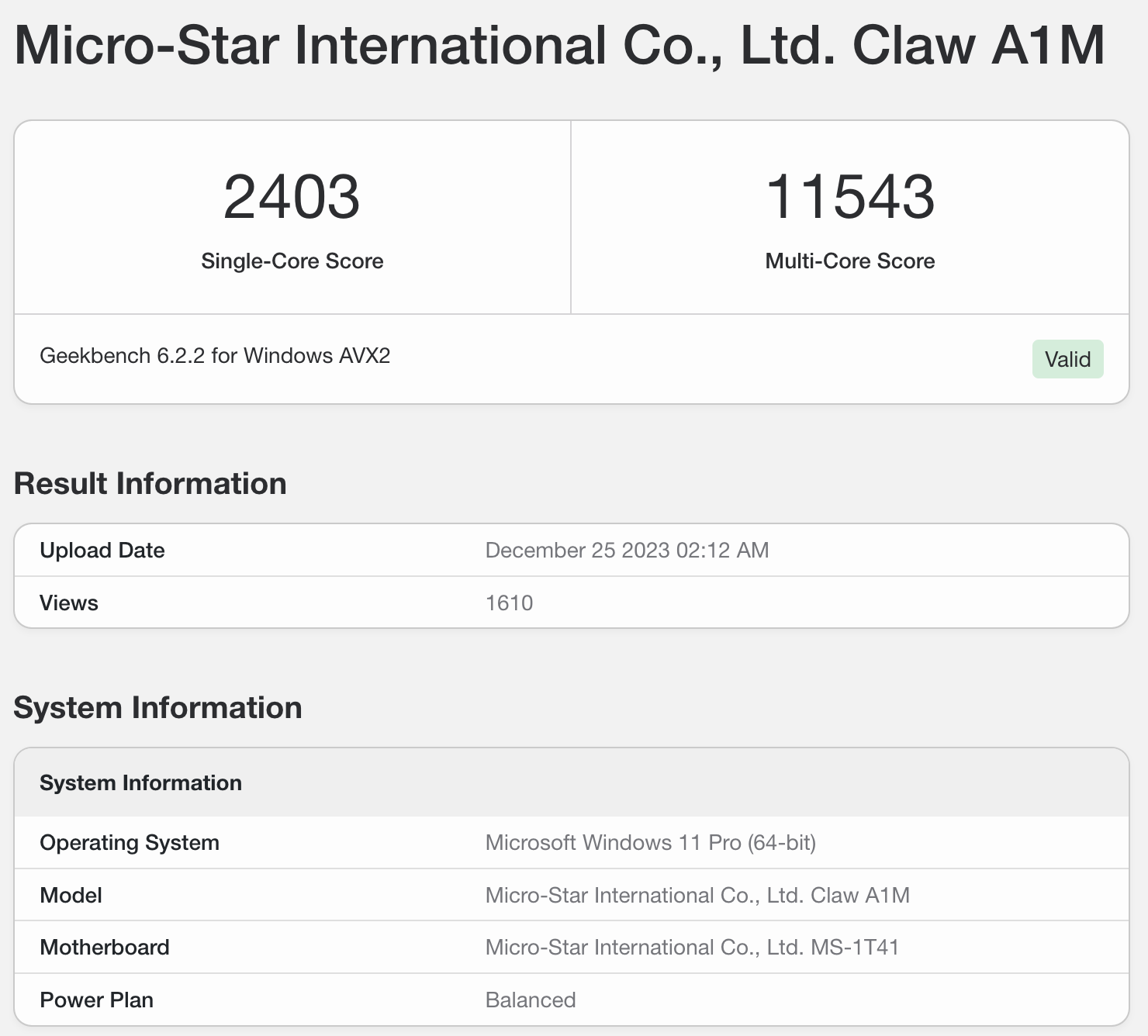This screenshot has width=1148, height=1036.
Task: Click the green Valid badge
Action: 1067,359
